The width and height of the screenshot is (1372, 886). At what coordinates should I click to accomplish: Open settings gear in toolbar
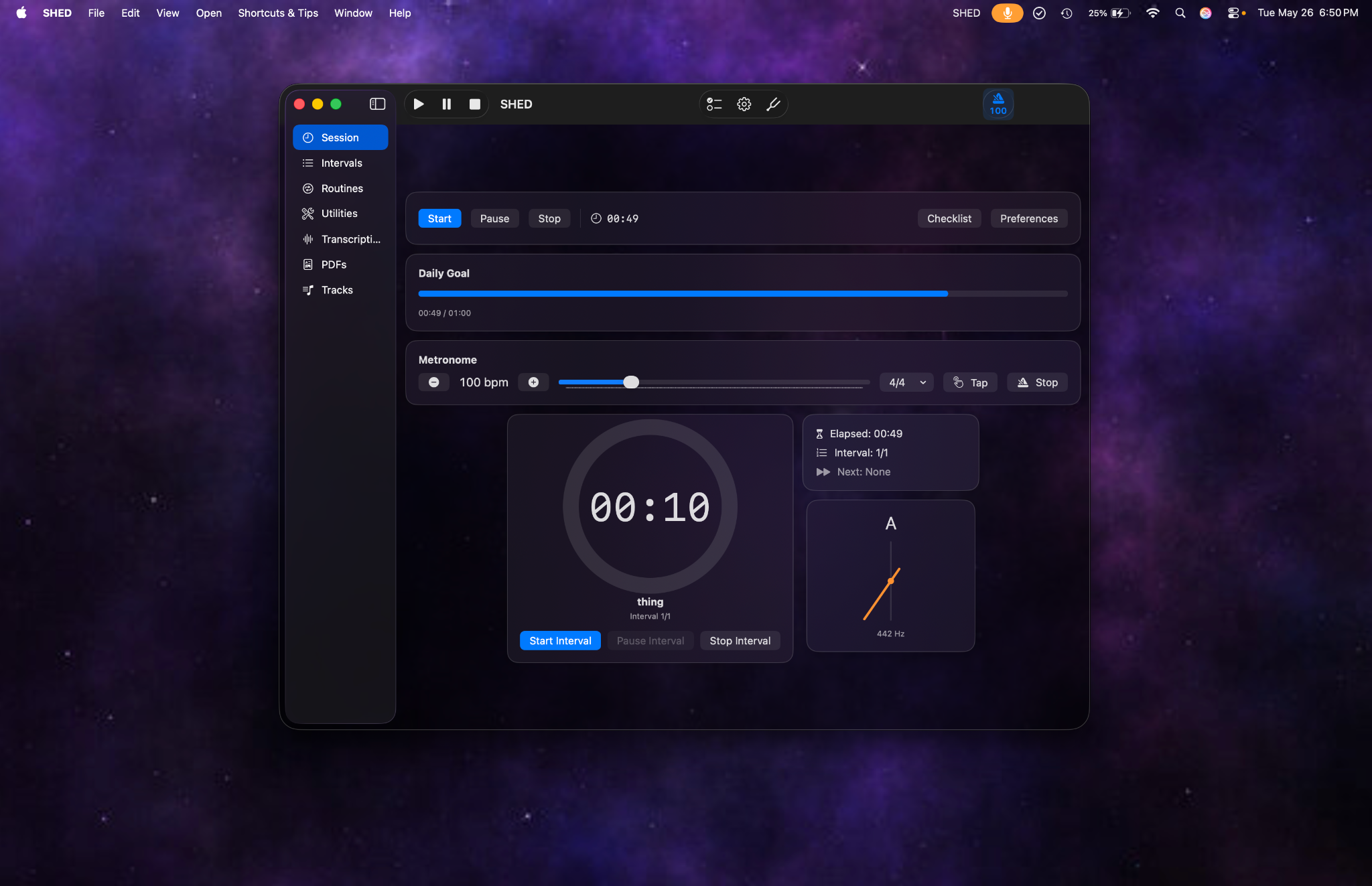tap(744, 104)
